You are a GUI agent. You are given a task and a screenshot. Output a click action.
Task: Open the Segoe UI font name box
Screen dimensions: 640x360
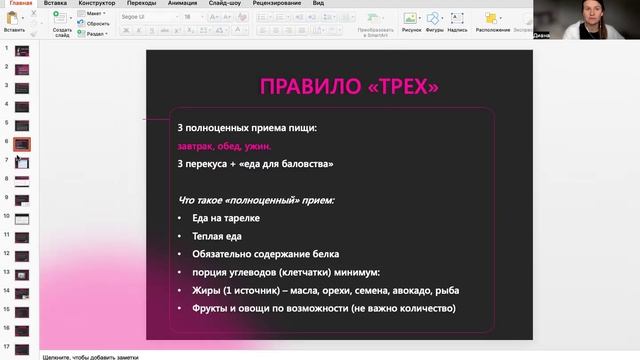coord(150,17)
